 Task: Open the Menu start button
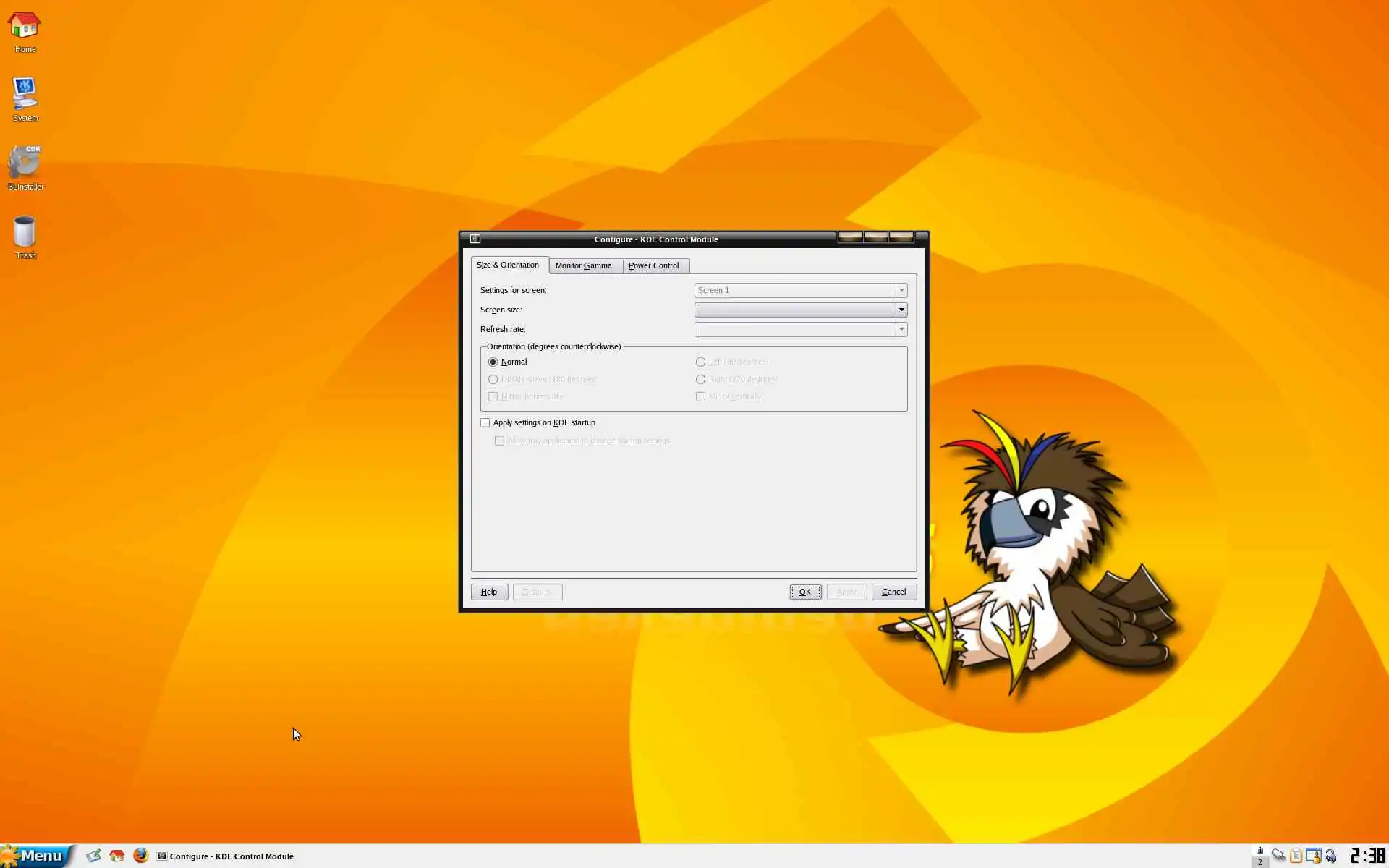[36, 856]
